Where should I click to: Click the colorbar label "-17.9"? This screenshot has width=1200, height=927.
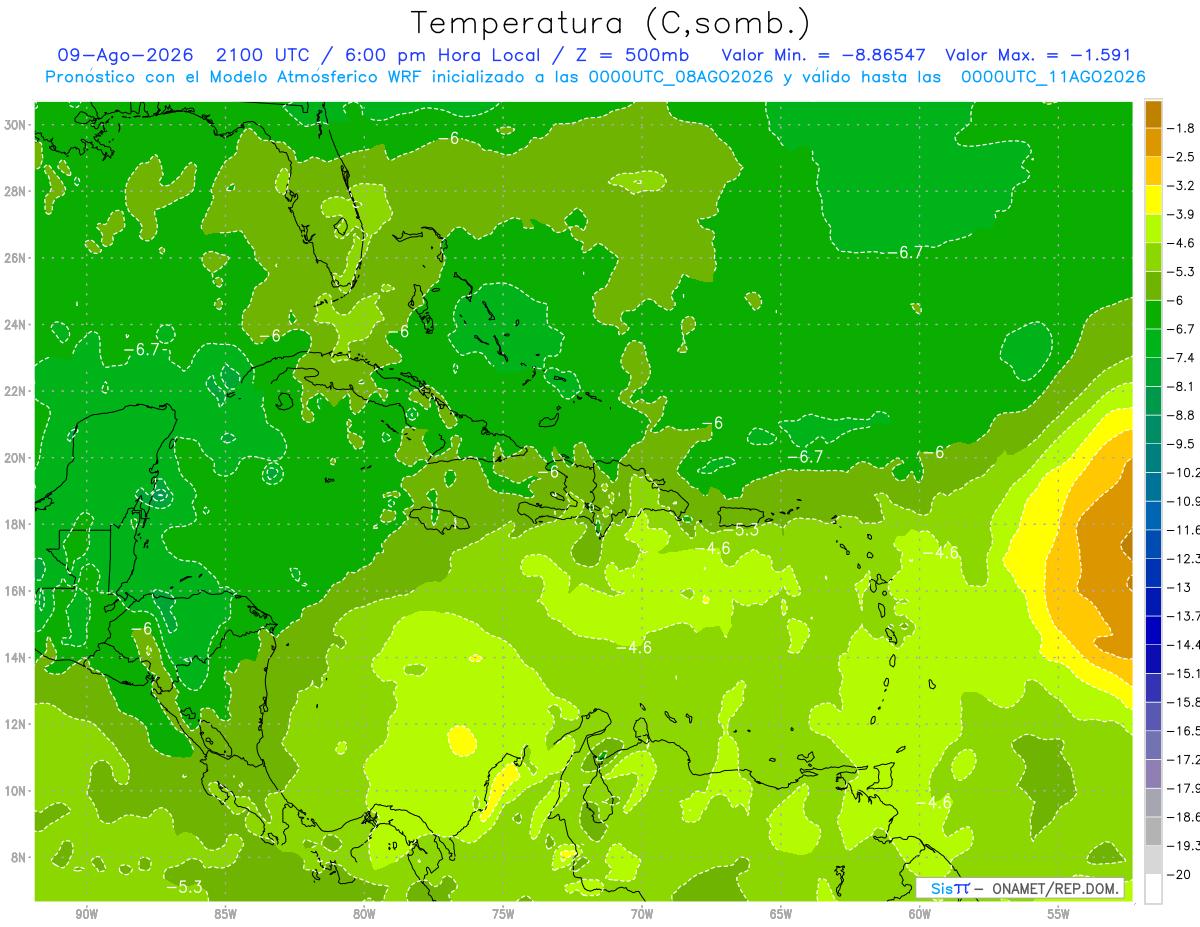click(x=1184, y=788)
